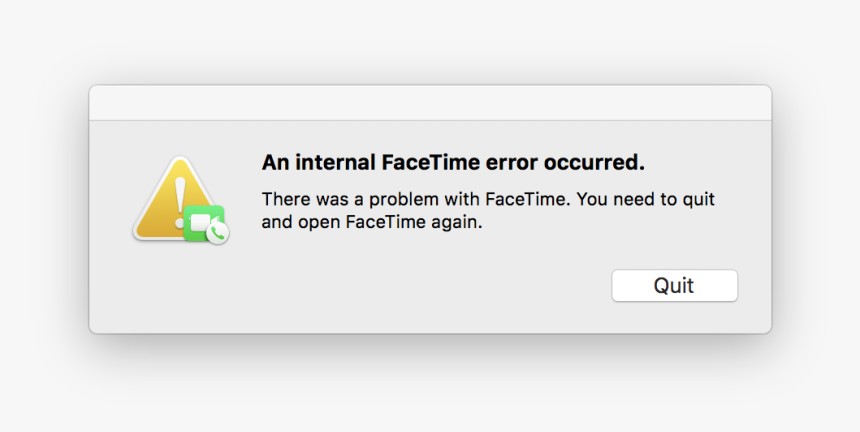Click the 'and open FaceTime again.' line
Viewport: 860px width, 432px height.
click(372, 222)
